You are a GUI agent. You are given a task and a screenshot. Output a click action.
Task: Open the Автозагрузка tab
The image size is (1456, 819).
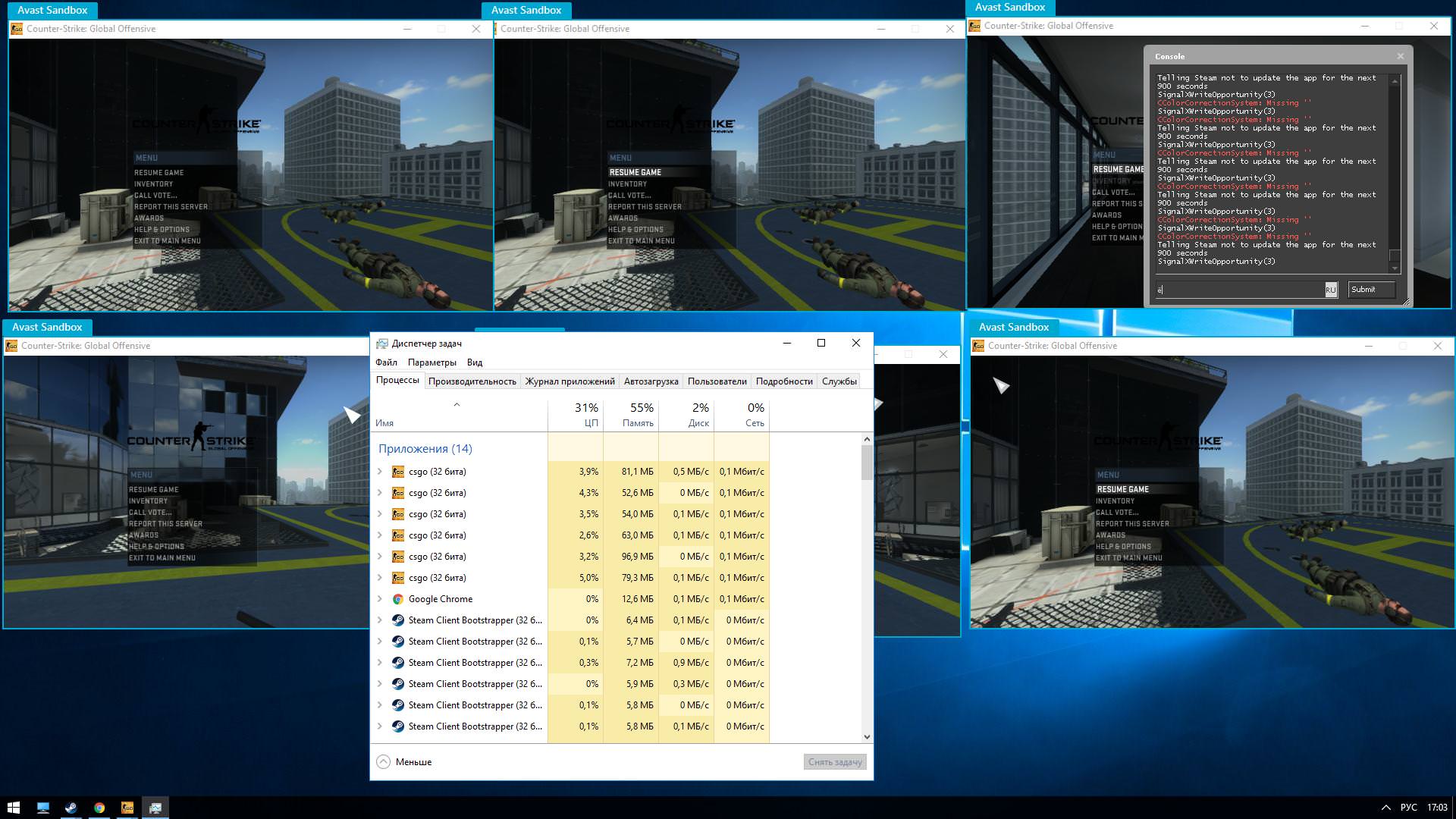[x=651, y=381]
